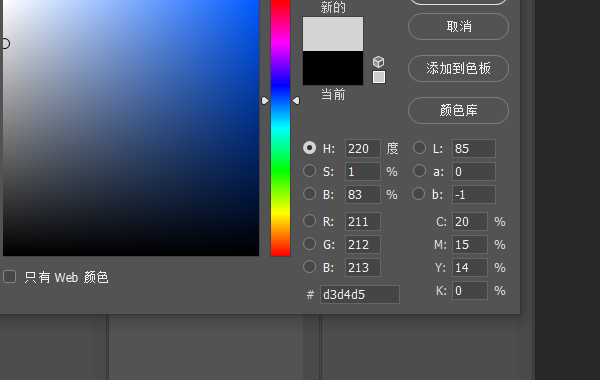Click the K black field showing 0

(470, 290)
